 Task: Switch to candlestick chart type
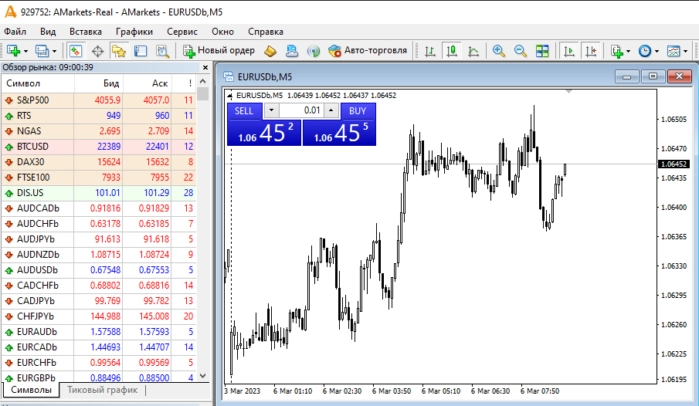click(452, 51)
